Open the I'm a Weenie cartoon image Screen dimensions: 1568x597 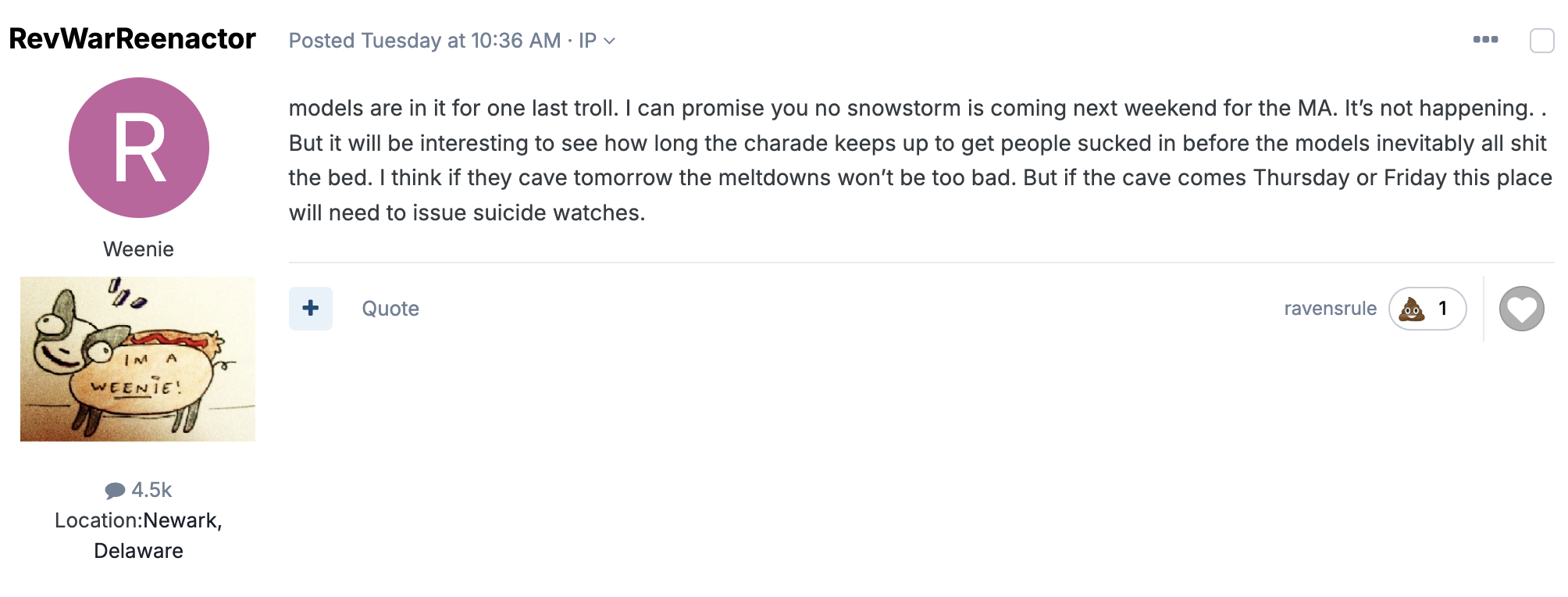[137, 359]
